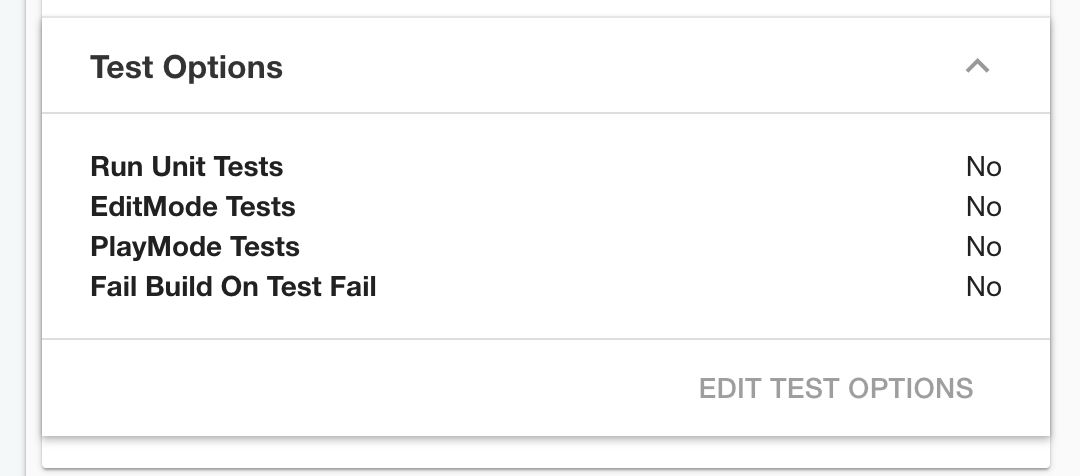This screenshot has width=1080, height=476.
Task: Select the EditMode Tests label
Action: coord(193,207)
